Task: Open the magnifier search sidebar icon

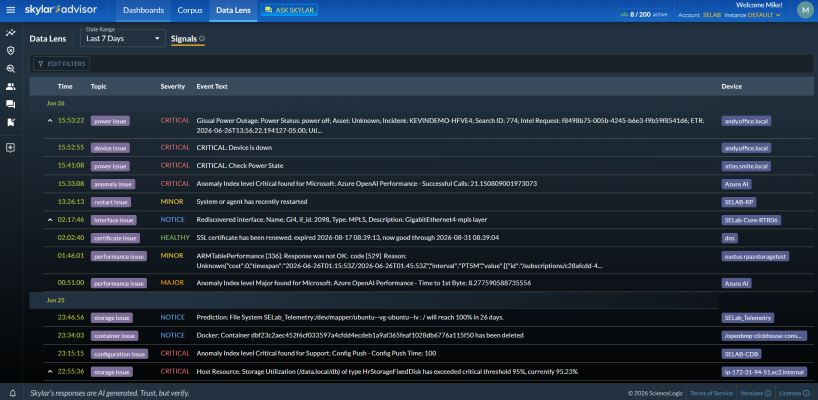Action: pos(10,68)
